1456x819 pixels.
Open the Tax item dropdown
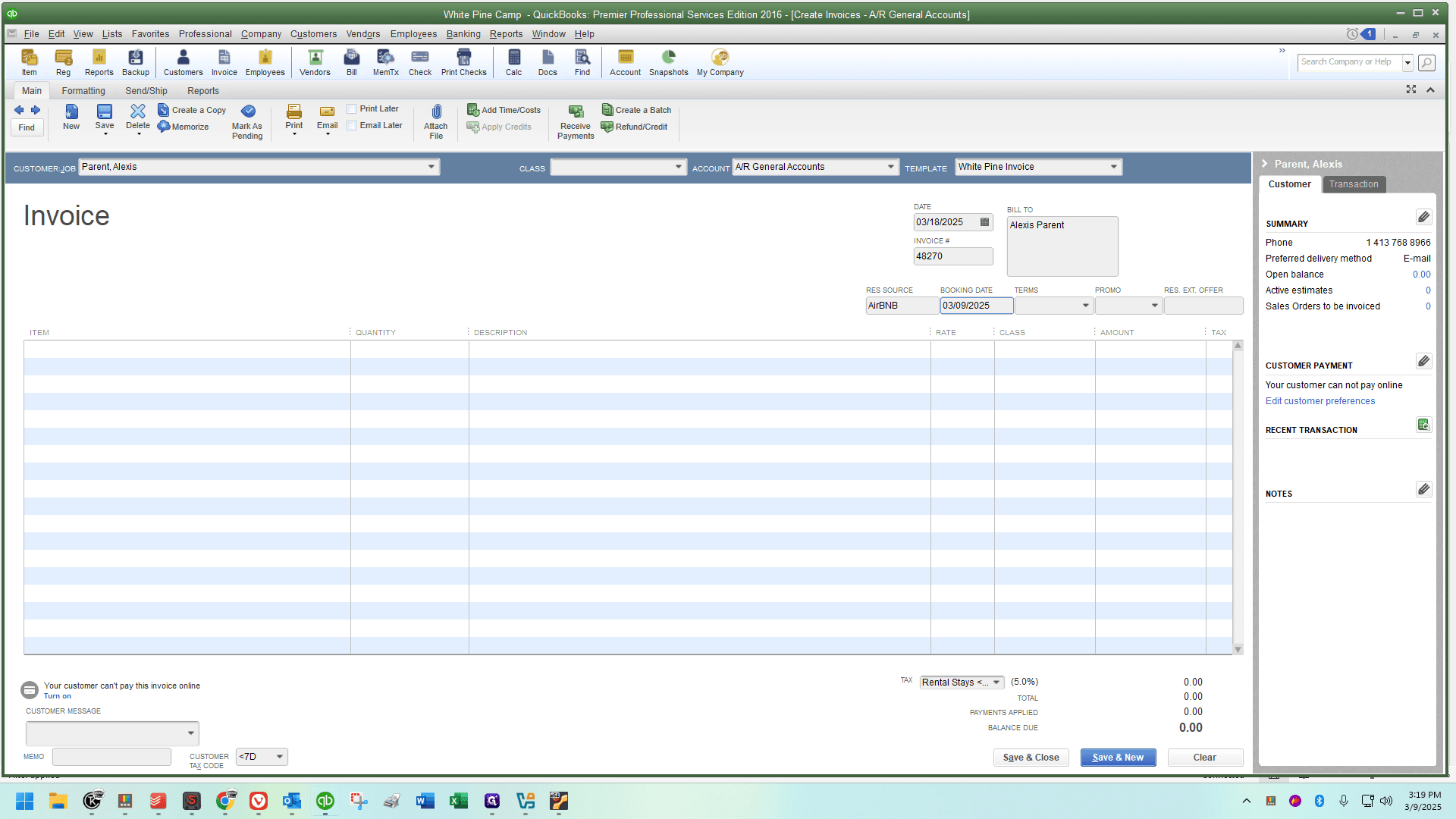coord(996,682)
